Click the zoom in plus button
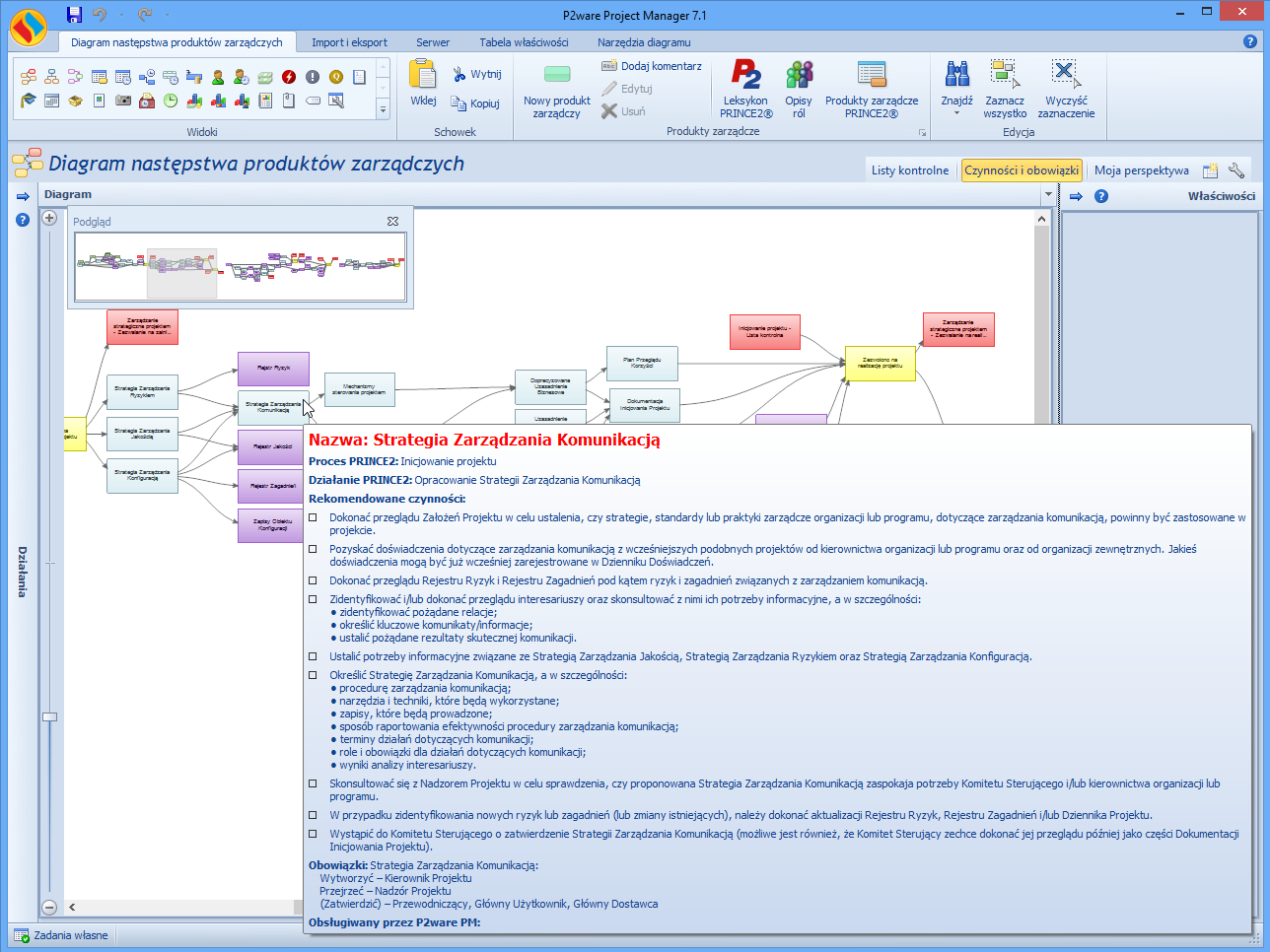The height and width of the screenshot is (952, 1270). coord(49,218)
